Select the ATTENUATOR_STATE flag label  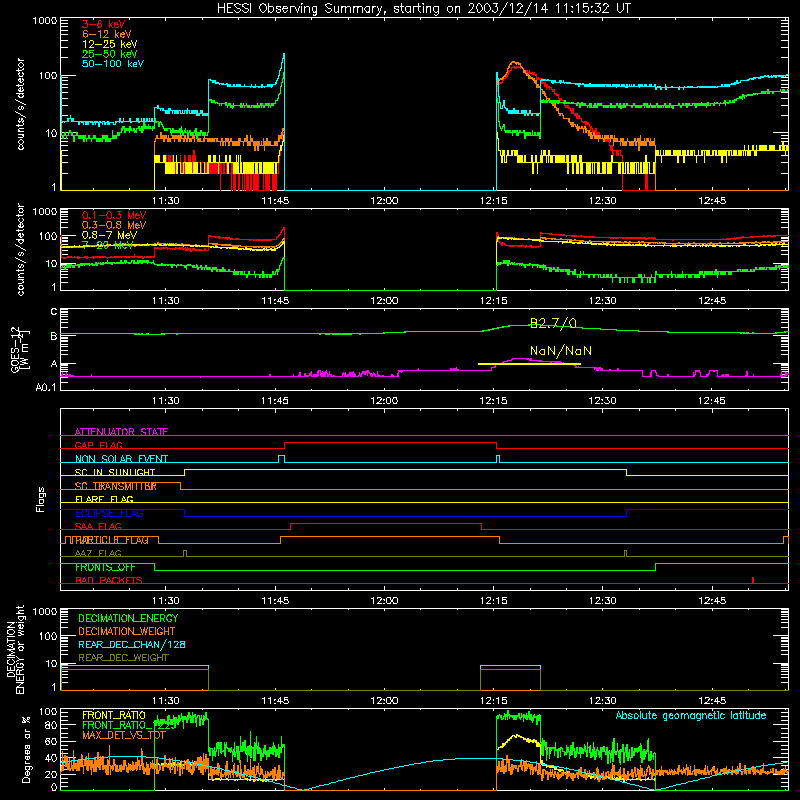[x=121, y=432]
